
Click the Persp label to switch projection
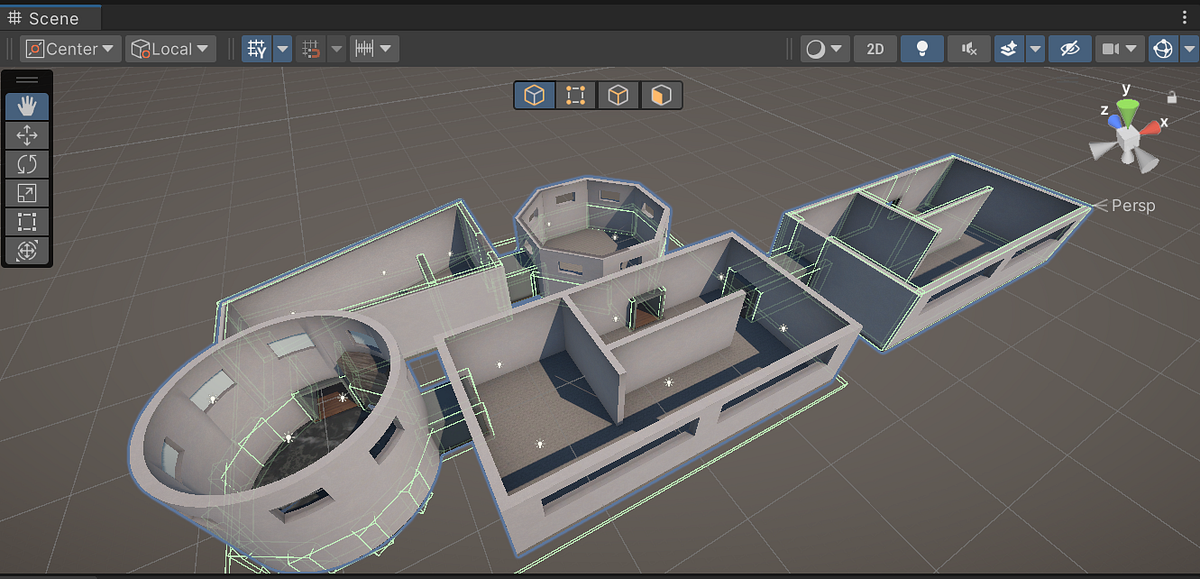click(x=1135, y=206)
